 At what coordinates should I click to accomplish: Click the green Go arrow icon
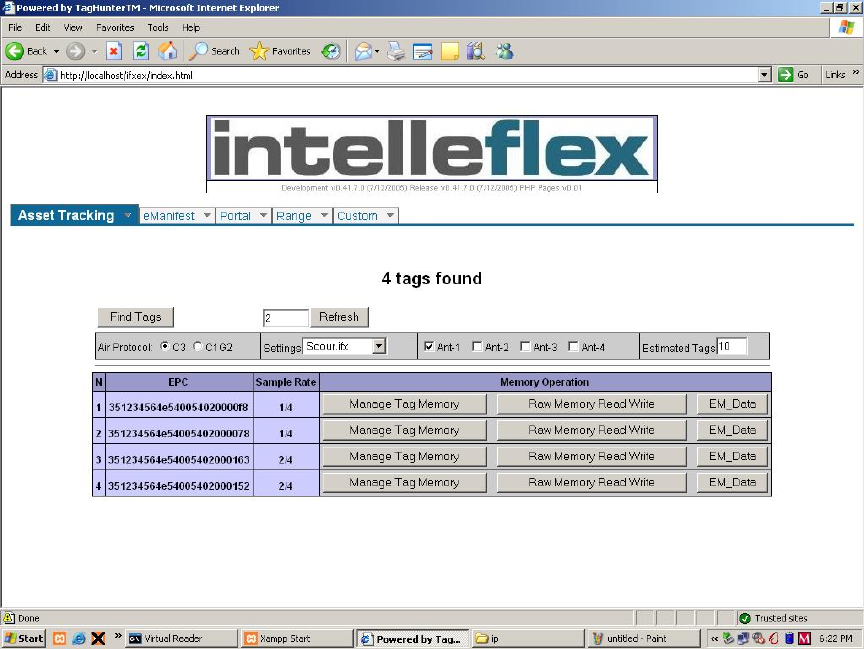[x=785, y=74]
